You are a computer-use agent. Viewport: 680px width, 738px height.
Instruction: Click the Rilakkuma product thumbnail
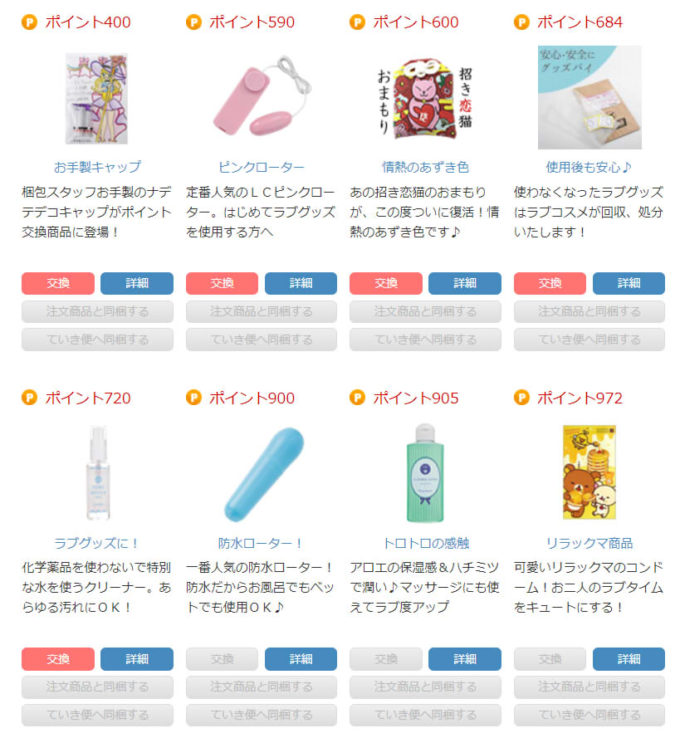pos(589,472)
